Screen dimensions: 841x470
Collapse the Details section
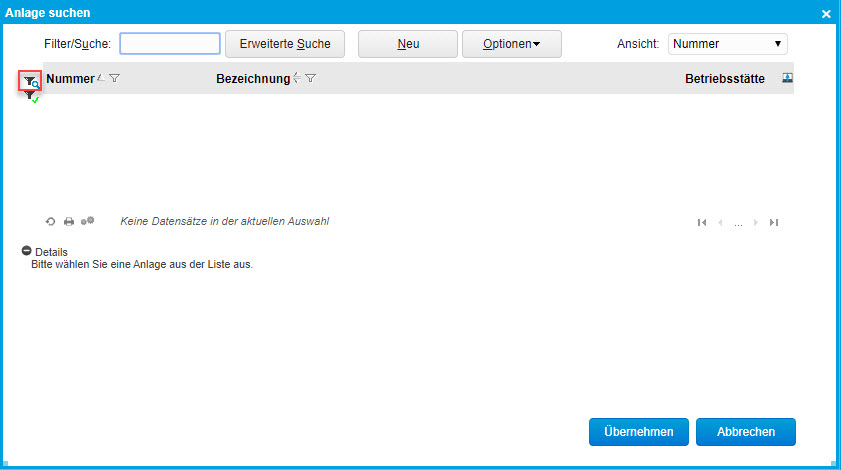click(x=26, y=251)
